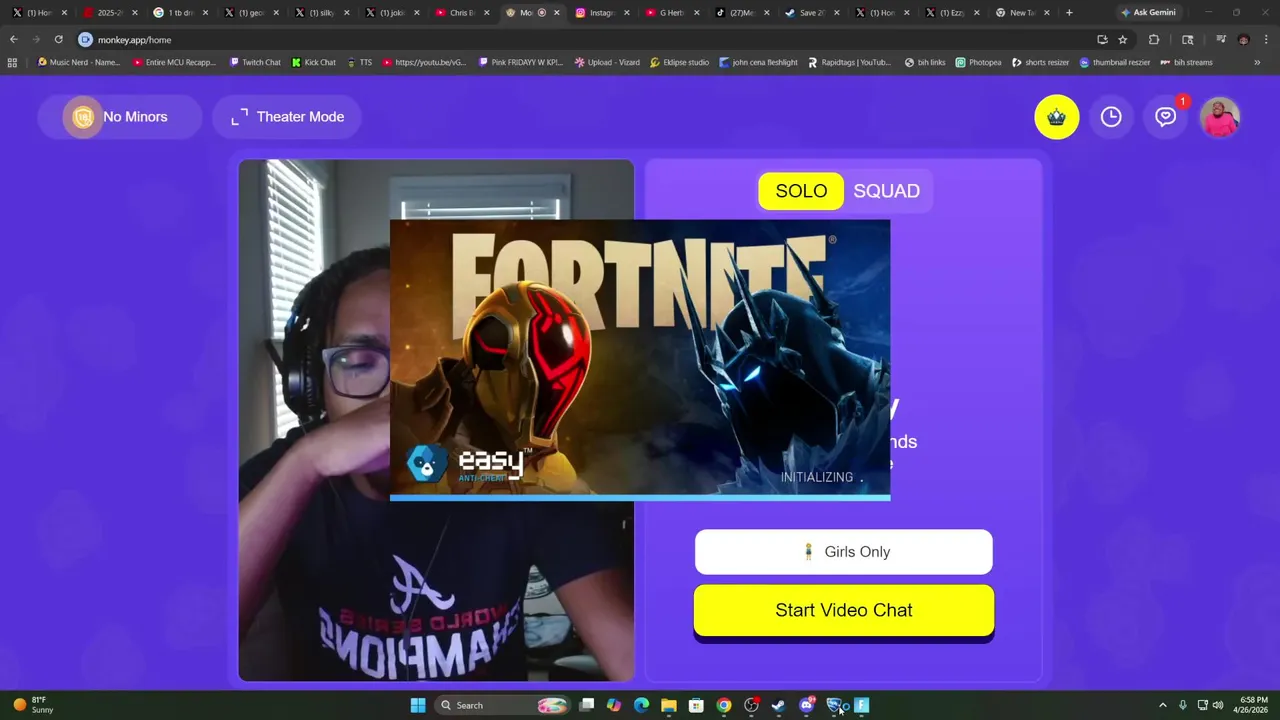The height and width of the screenshot is (720, 1280).
Task: Open TTS bookmark
Action: click(359, 62)
